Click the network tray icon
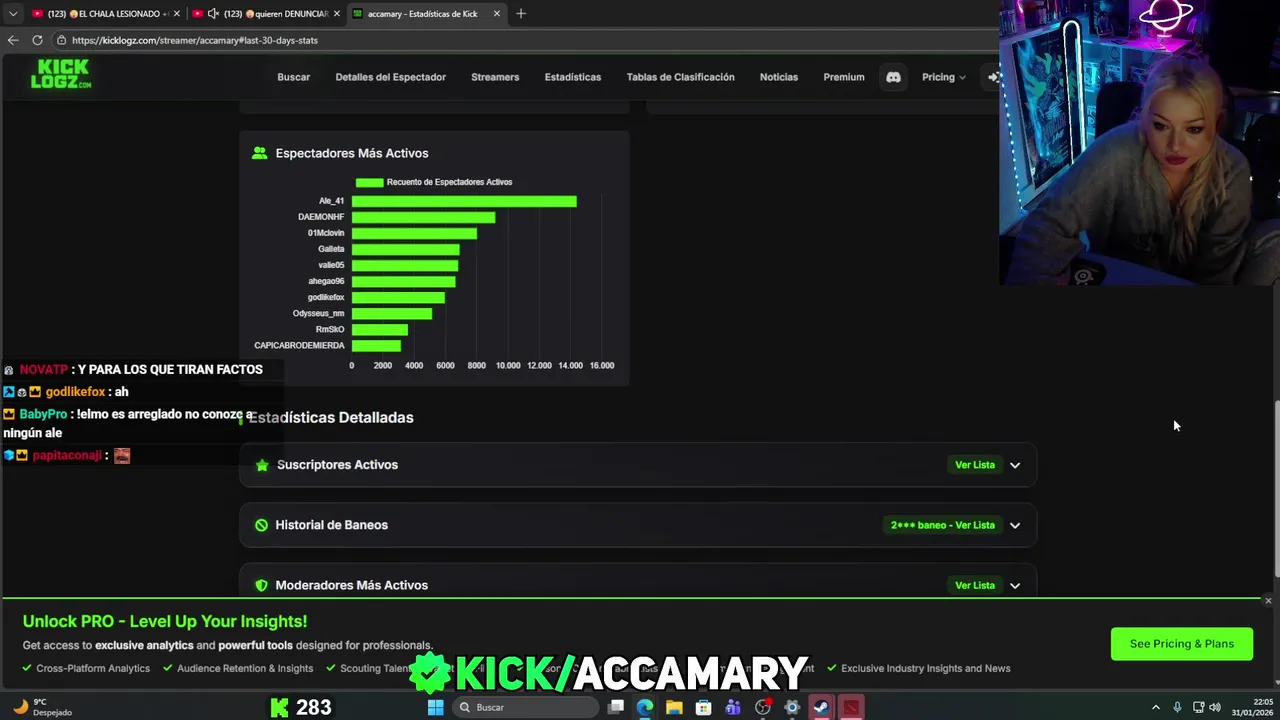1280x720 pixels. 1198,707
